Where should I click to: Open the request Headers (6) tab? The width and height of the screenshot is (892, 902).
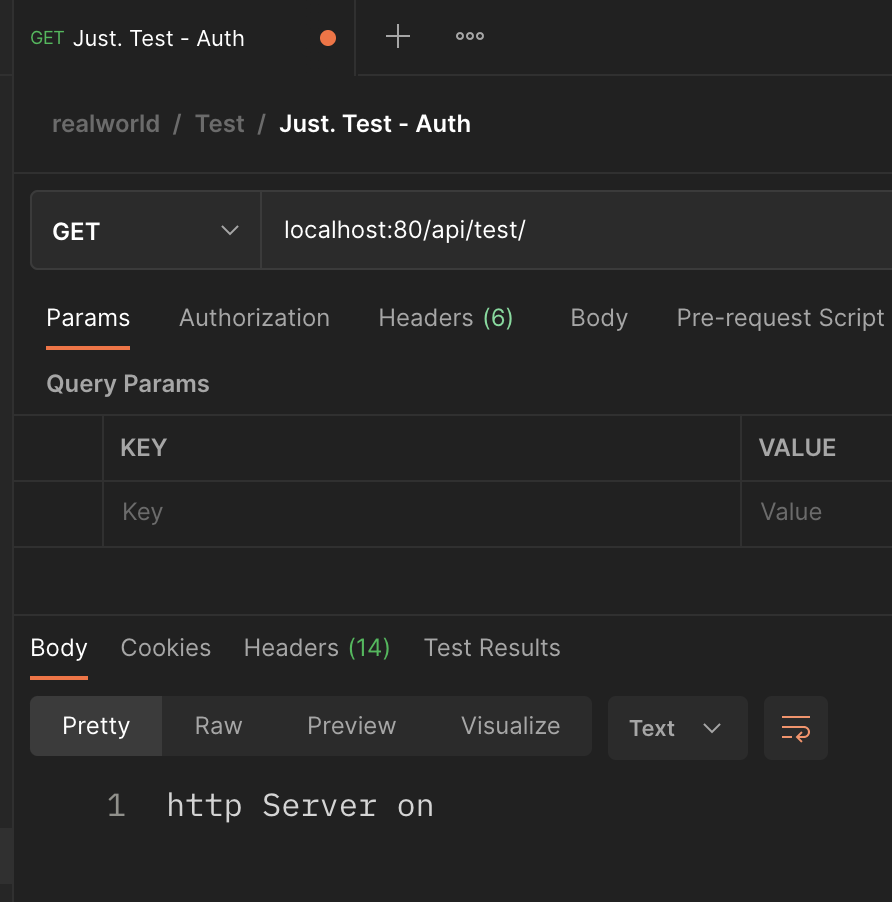(x=446, y=318)
